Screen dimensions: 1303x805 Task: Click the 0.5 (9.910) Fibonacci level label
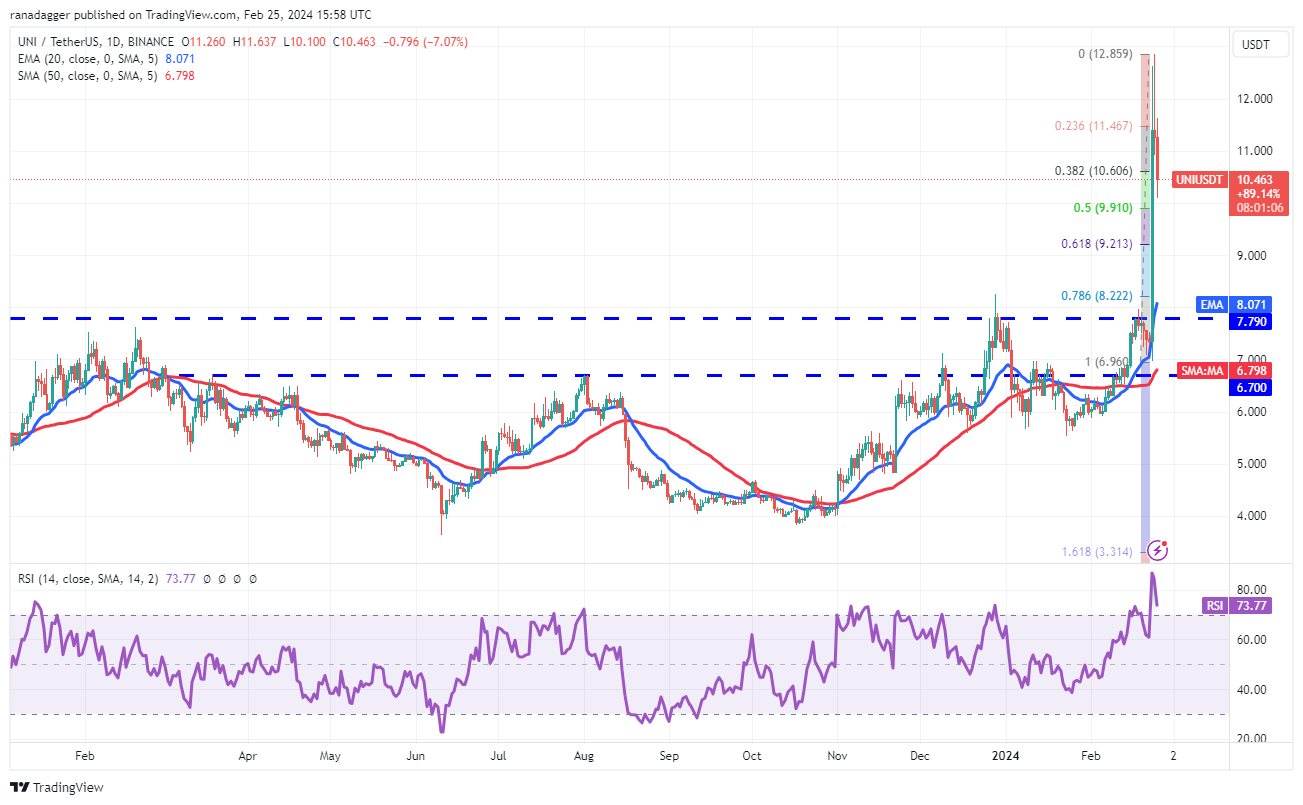1102,208
